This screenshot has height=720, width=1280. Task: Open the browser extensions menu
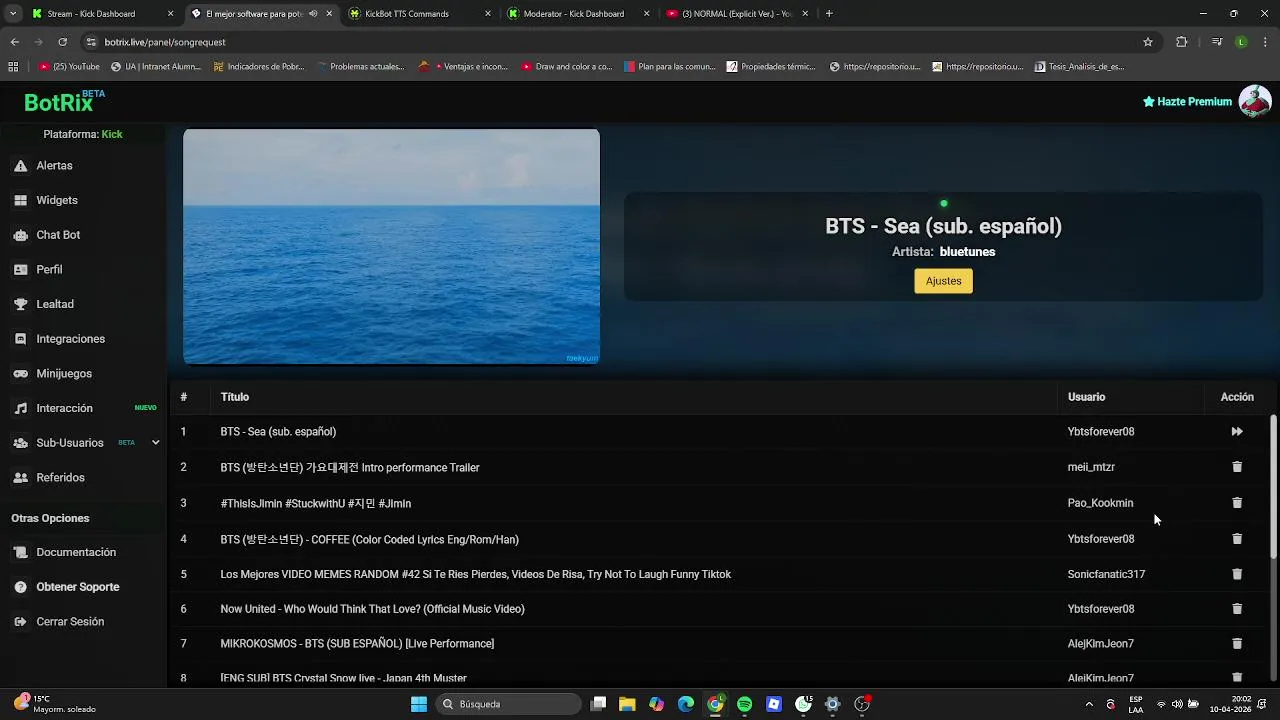point(1181,42)
